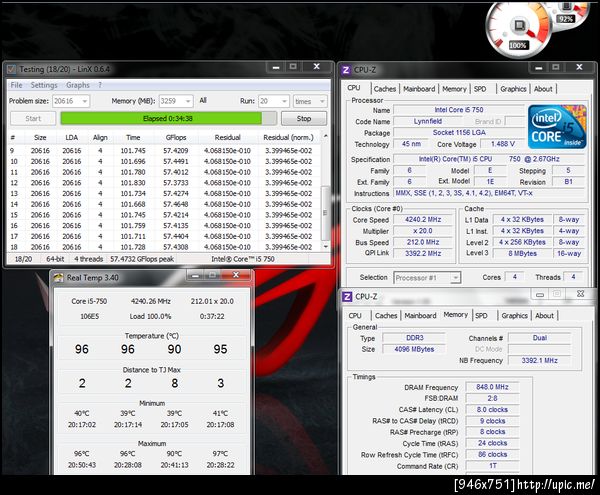Click the processor Name field 'Intel Core i5 750'

(x=459, y=110)
